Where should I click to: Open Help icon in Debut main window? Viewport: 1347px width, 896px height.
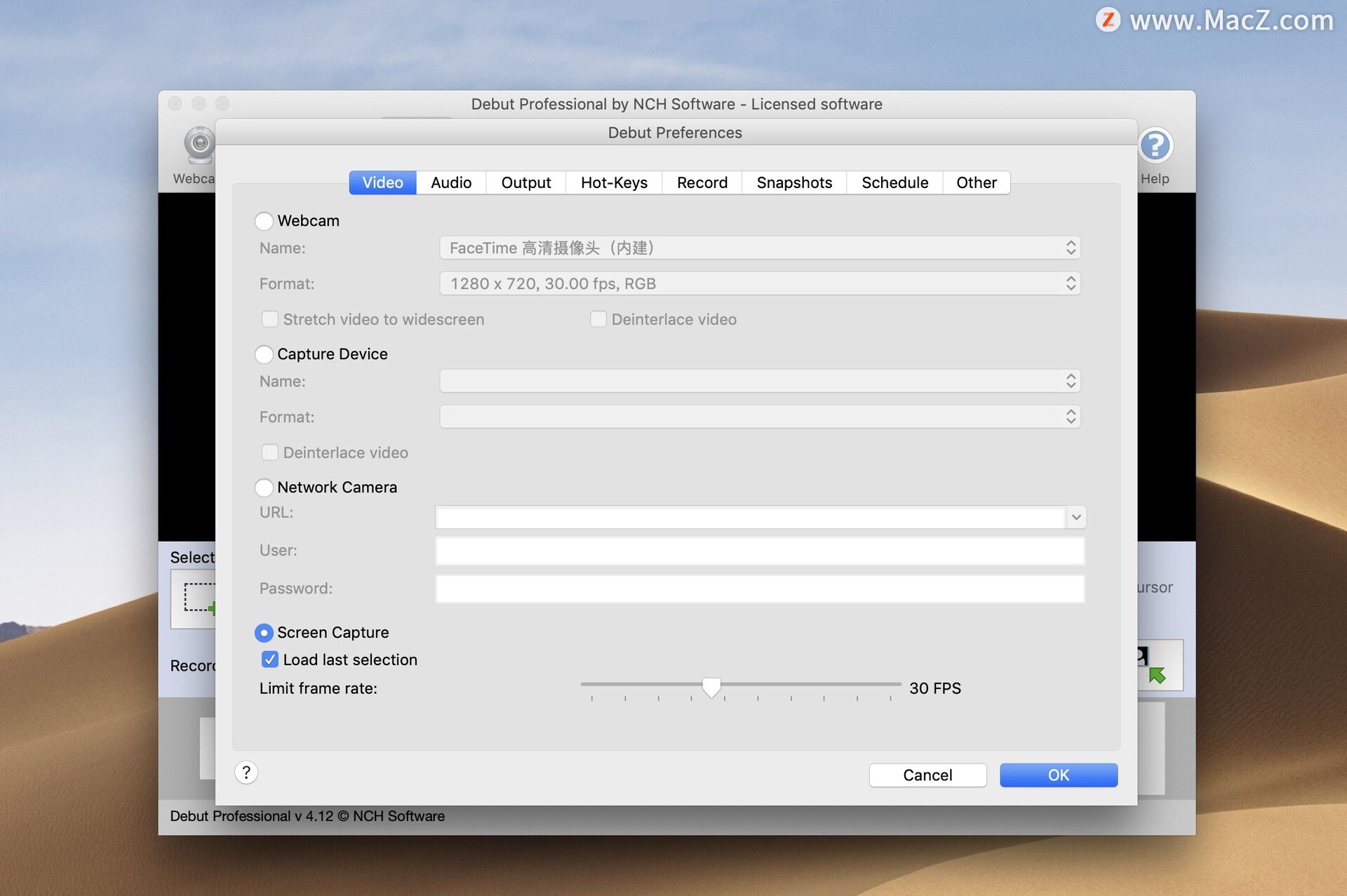point(1155,146)
